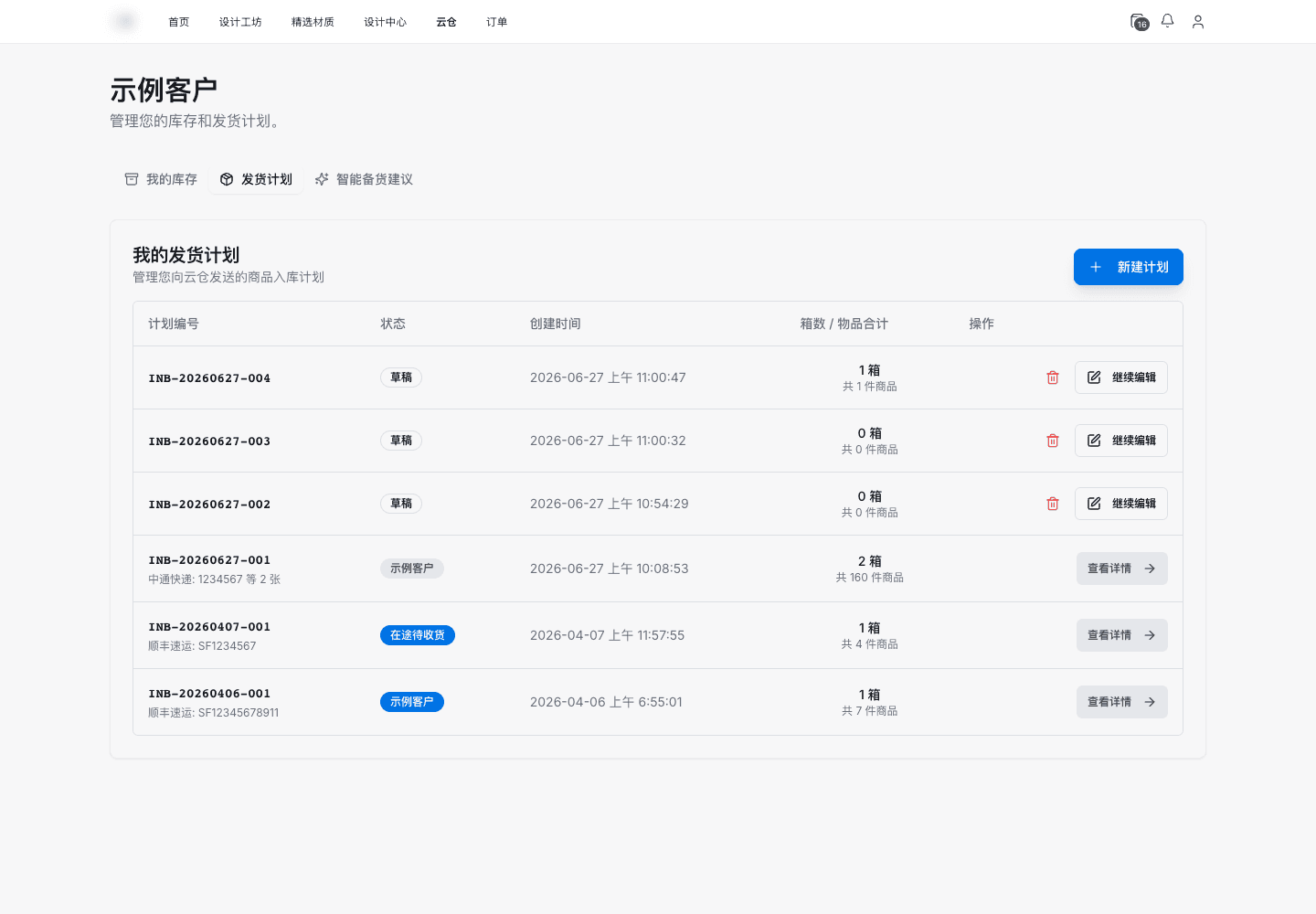Click plan number INB-20260406-001

tap(209, 694)
